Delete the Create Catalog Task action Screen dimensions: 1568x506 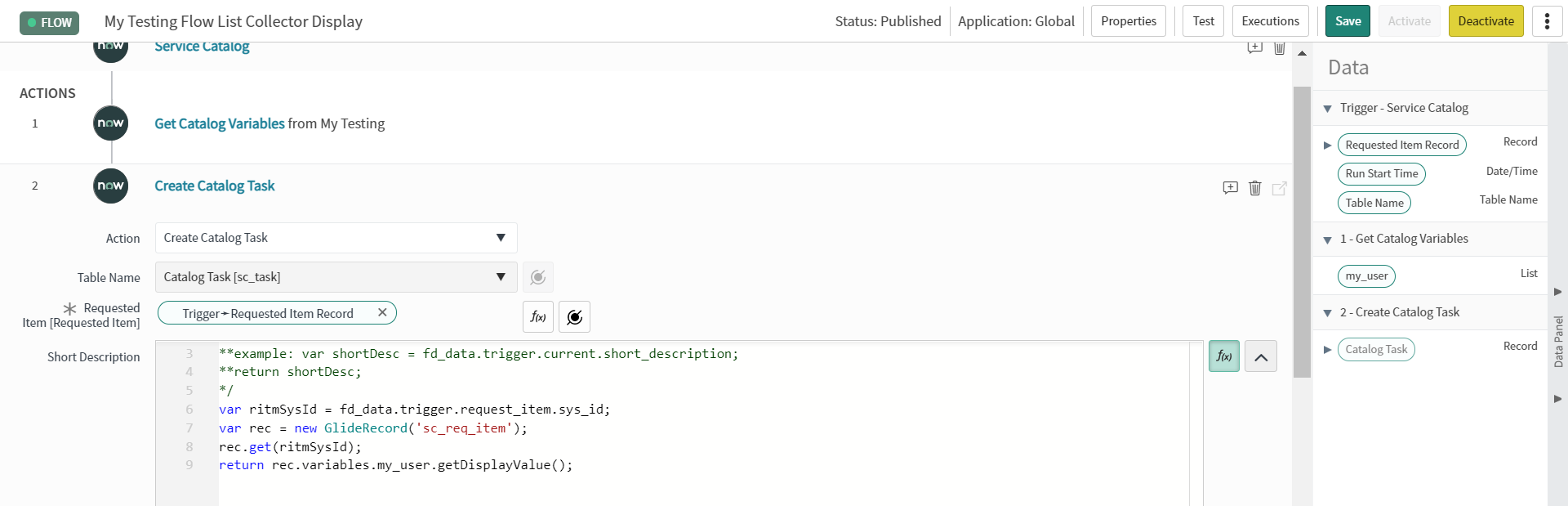[x=1255, y=188]
